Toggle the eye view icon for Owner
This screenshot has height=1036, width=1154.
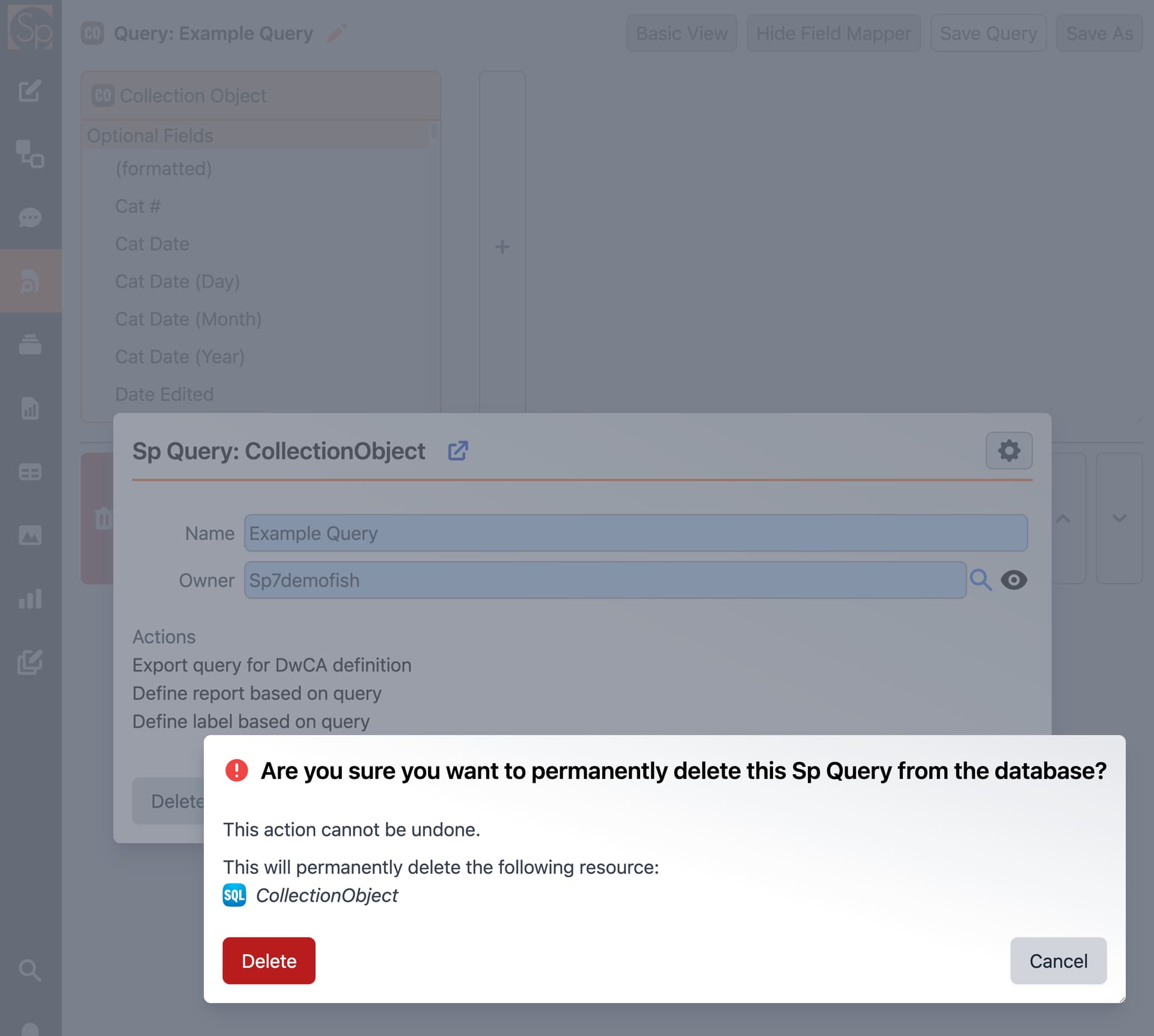point(1014,580)
